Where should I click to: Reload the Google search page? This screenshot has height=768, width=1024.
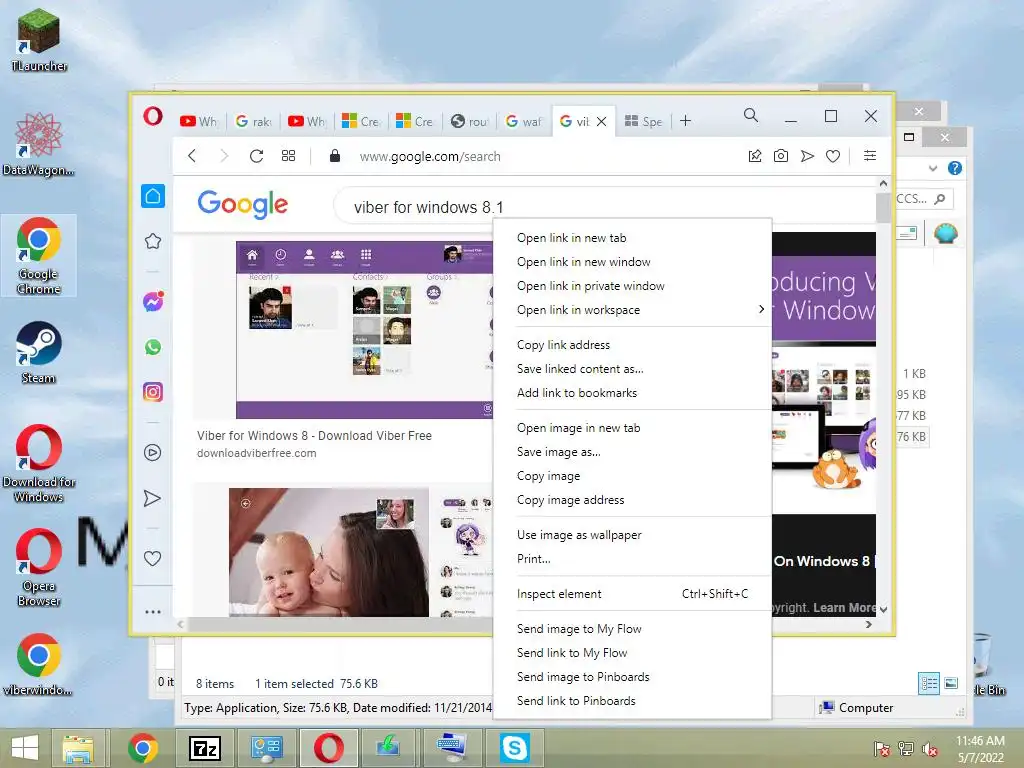tap(256, 156)
